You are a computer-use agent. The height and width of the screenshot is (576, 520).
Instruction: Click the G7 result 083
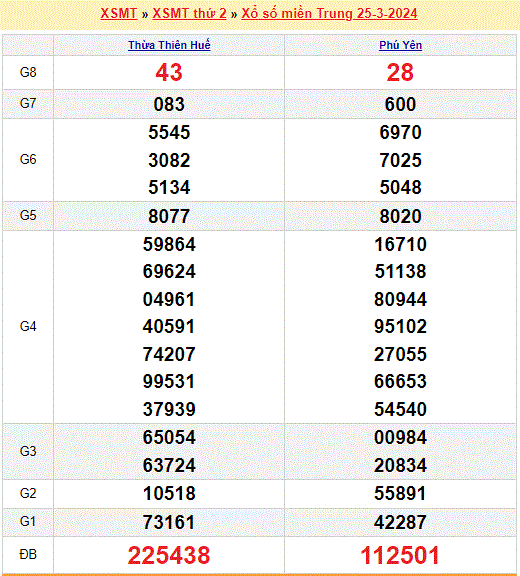point(169,104)
